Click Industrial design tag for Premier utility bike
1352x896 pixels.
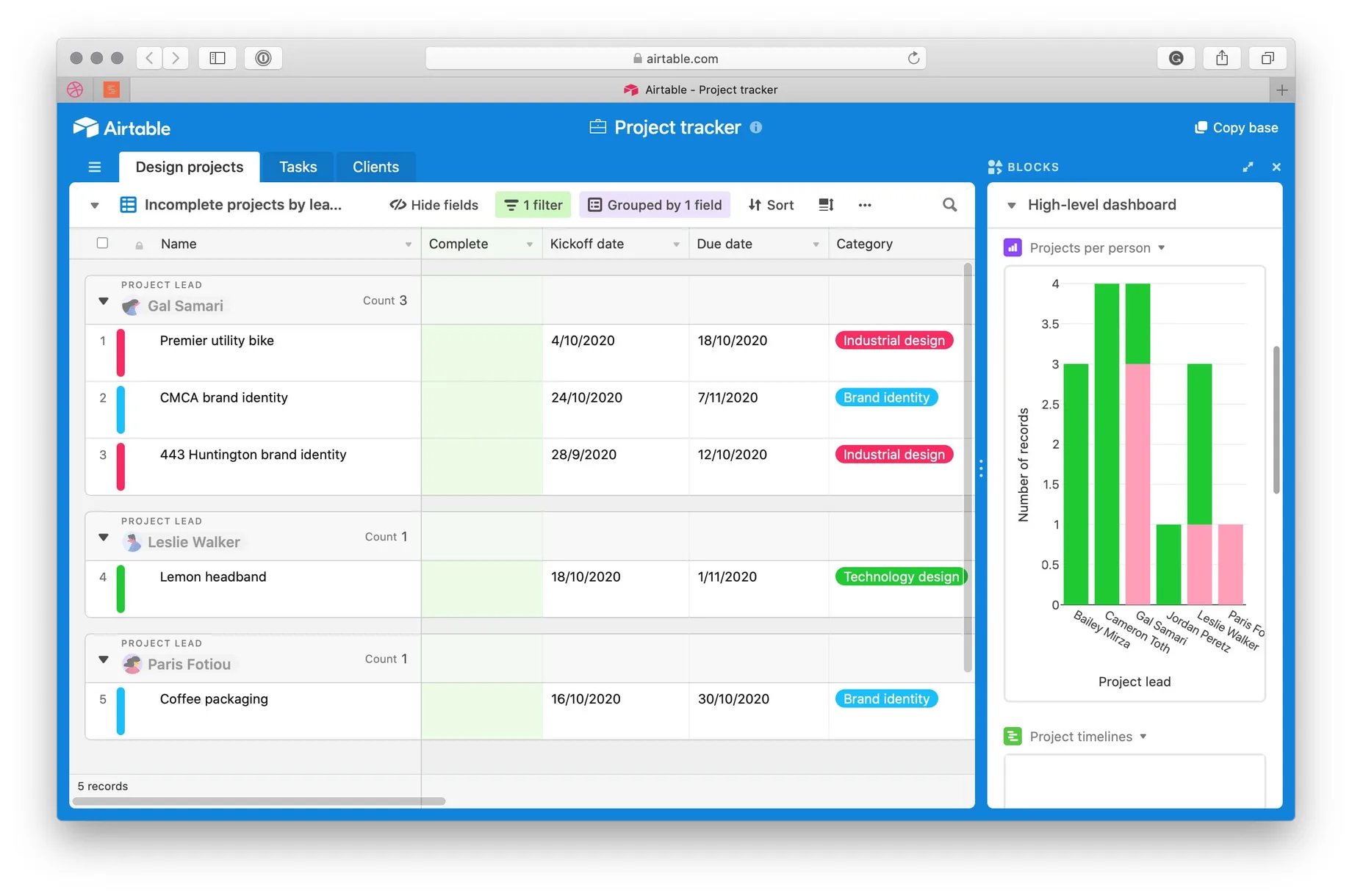(x=894, y=340)
